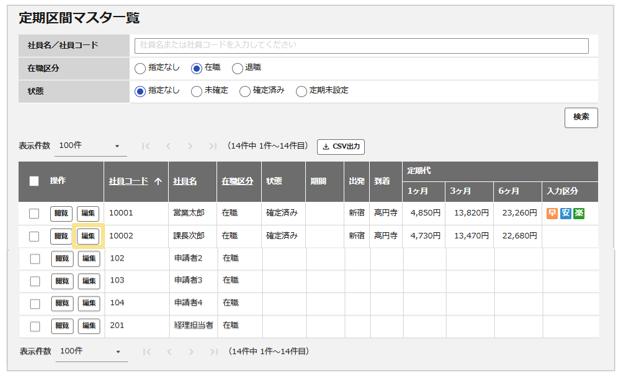The height and width of the screenshot is (386, 623).
Task: Tick the checkbox for employee 201
Action: 35,326
